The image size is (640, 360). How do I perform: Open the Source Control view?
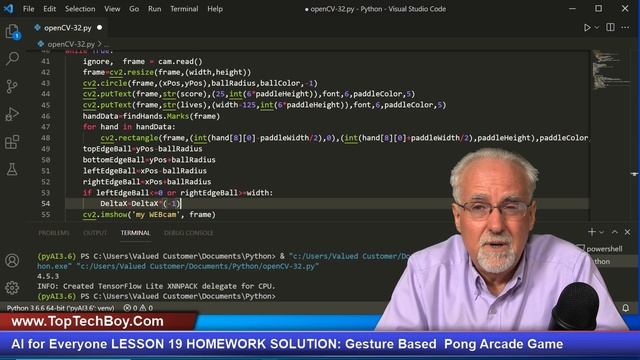tap(12, 86)
